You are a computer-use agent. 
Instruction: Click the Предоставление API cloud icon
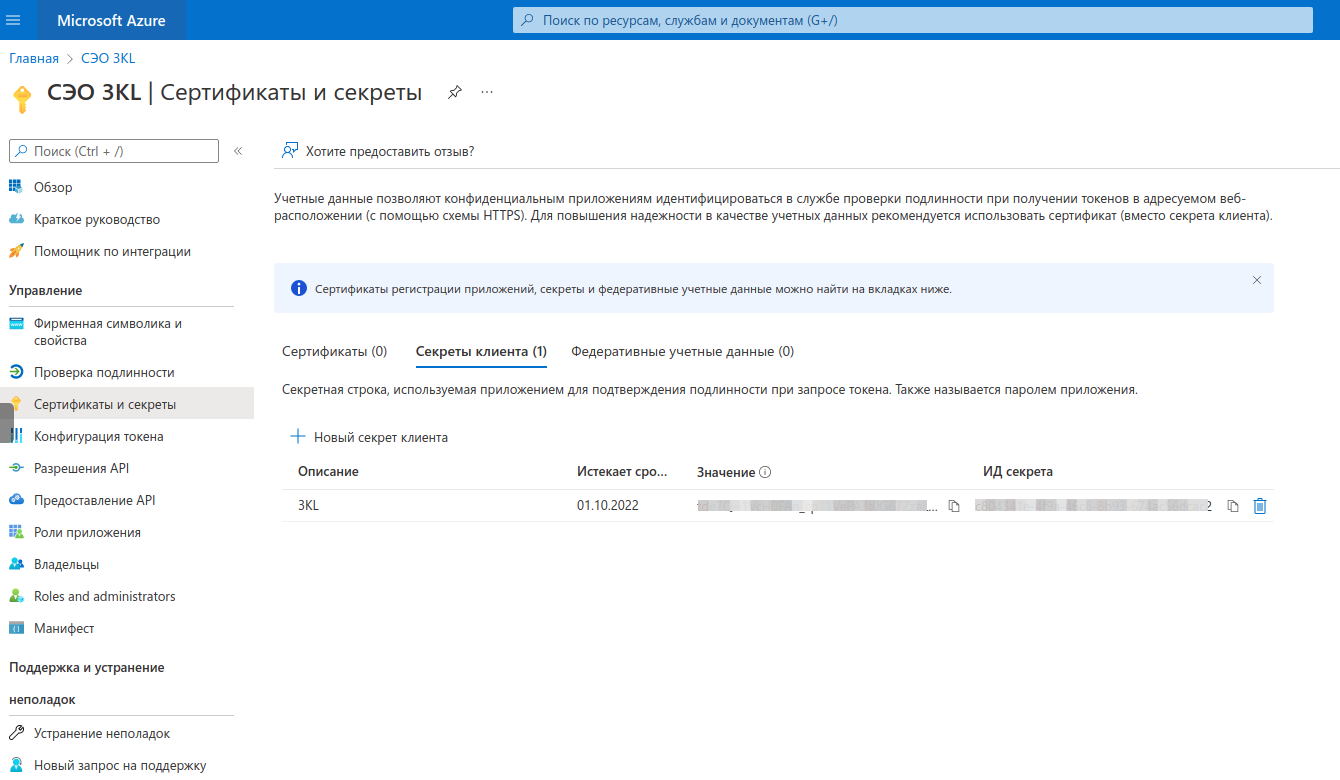tap(16, 500)
